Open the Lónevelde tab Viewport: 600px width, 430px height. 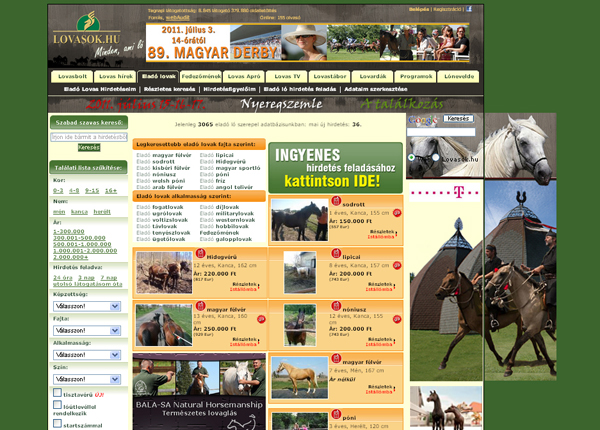click(458, 77)
